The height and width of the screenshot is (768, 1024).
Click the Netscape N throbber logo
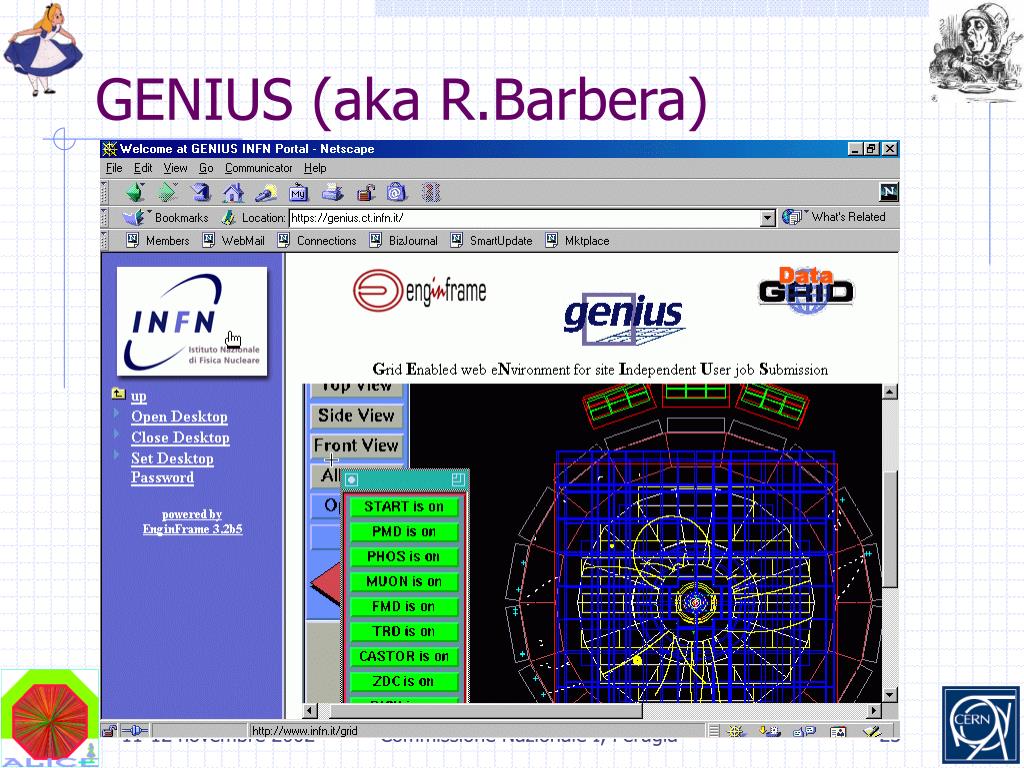point(889,192)
